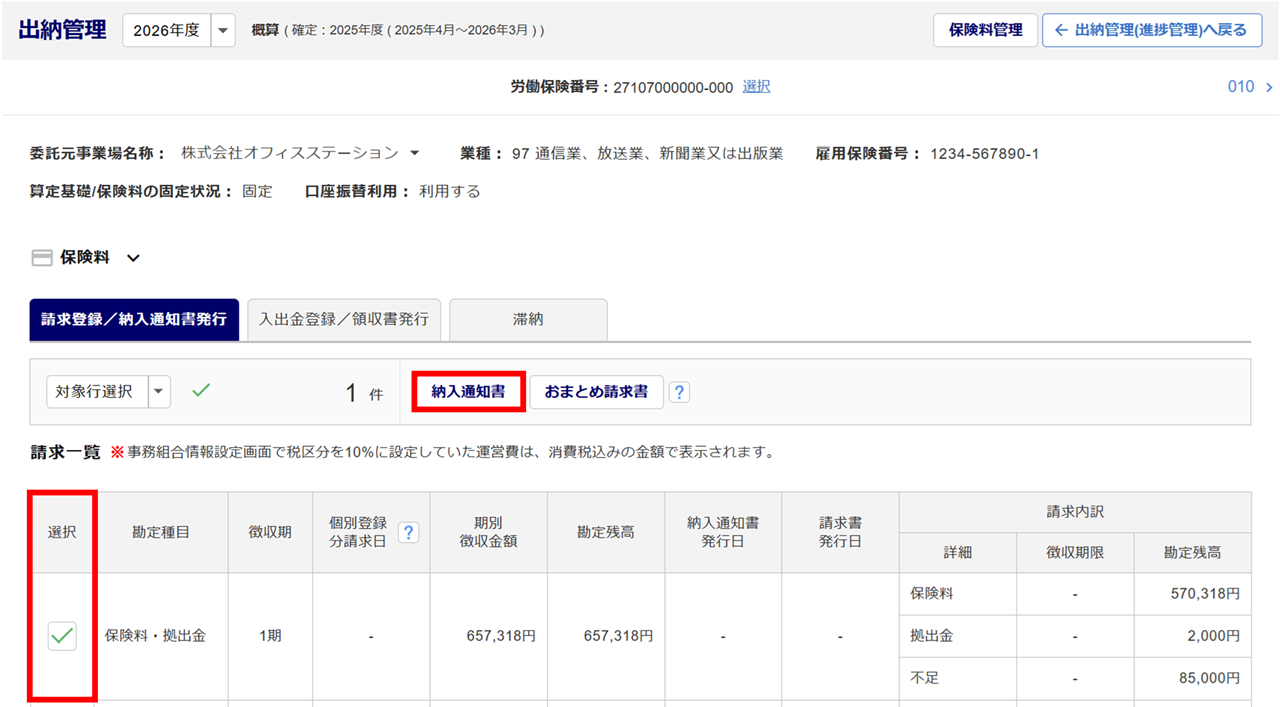Click the 保険料管理 button

point(985,30)
